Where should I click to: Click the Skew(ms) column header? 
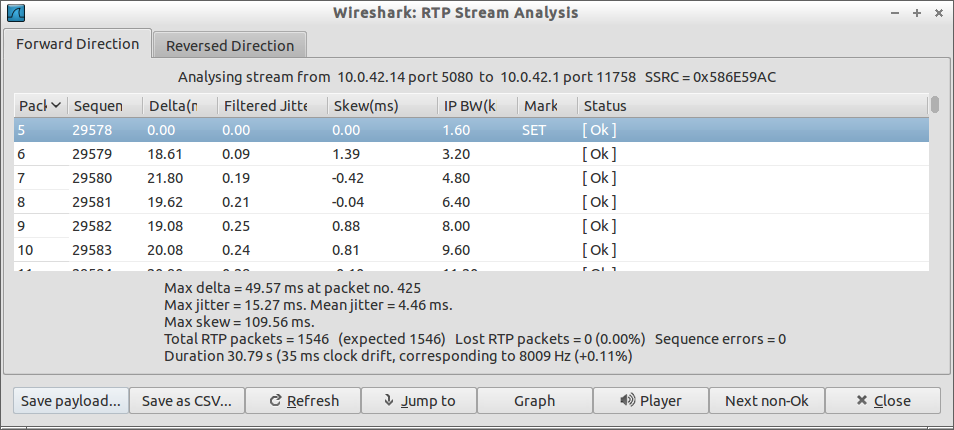(x=382, y=106)
